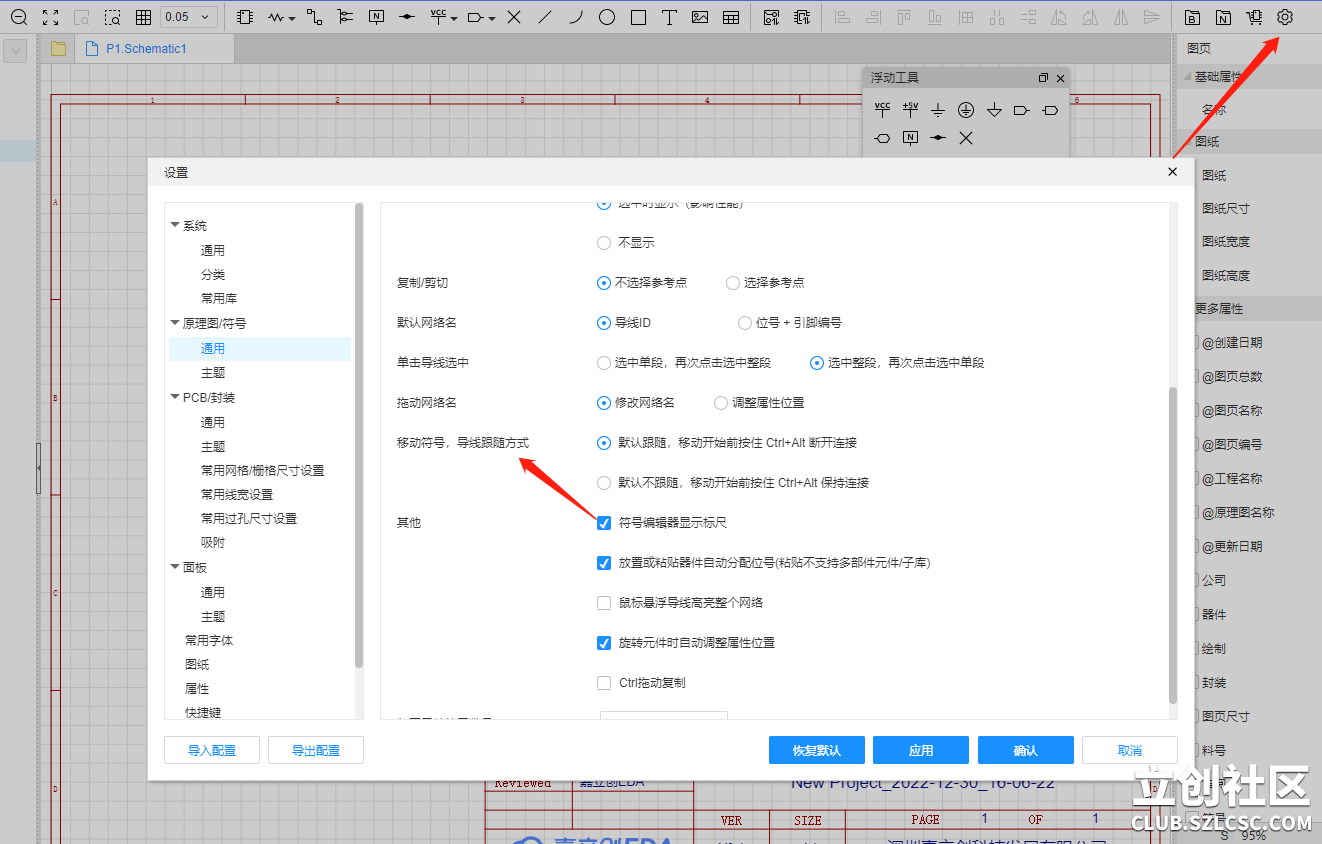Select the text T tool
The height and width of the screenshot is (844, 1322).
(x=669, y=17)
